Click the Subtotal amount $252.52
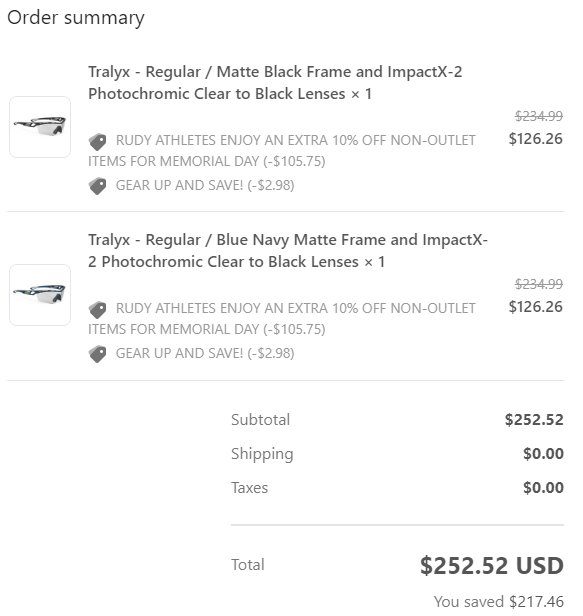583x616 pixels. pos(534,420)
